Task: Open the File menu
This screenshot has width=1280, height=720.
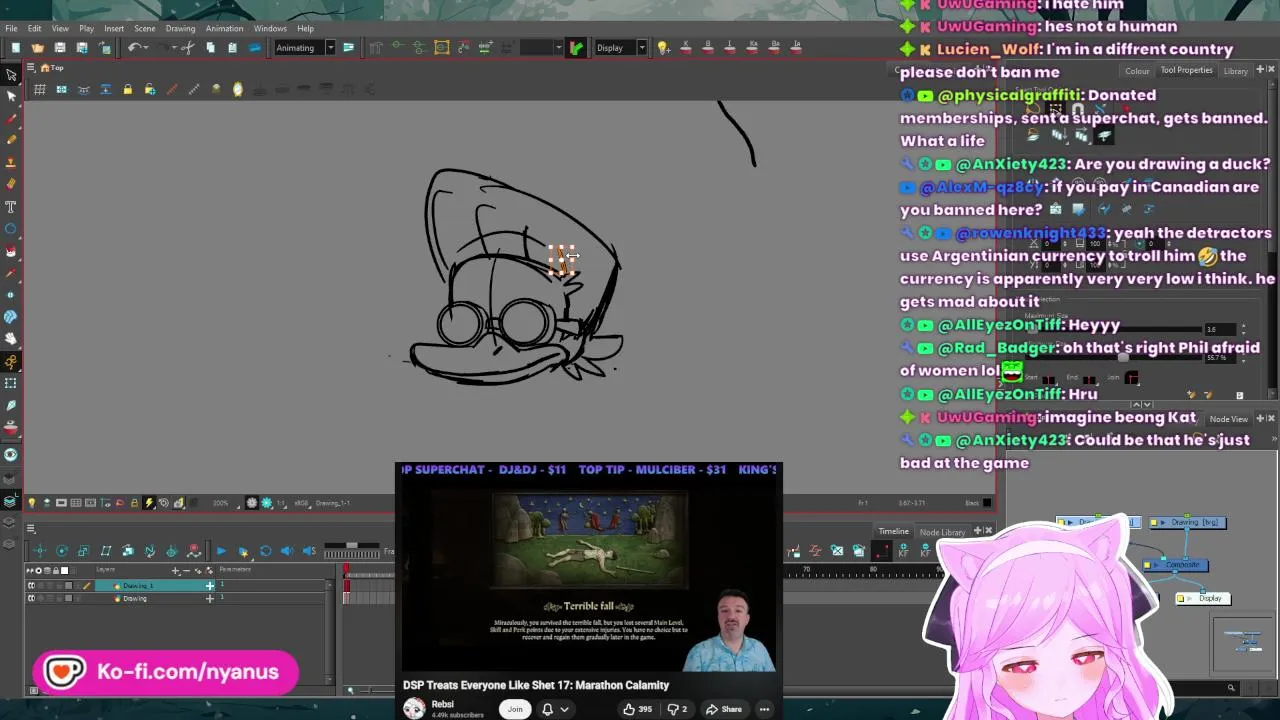Action: tap(11, 28)
